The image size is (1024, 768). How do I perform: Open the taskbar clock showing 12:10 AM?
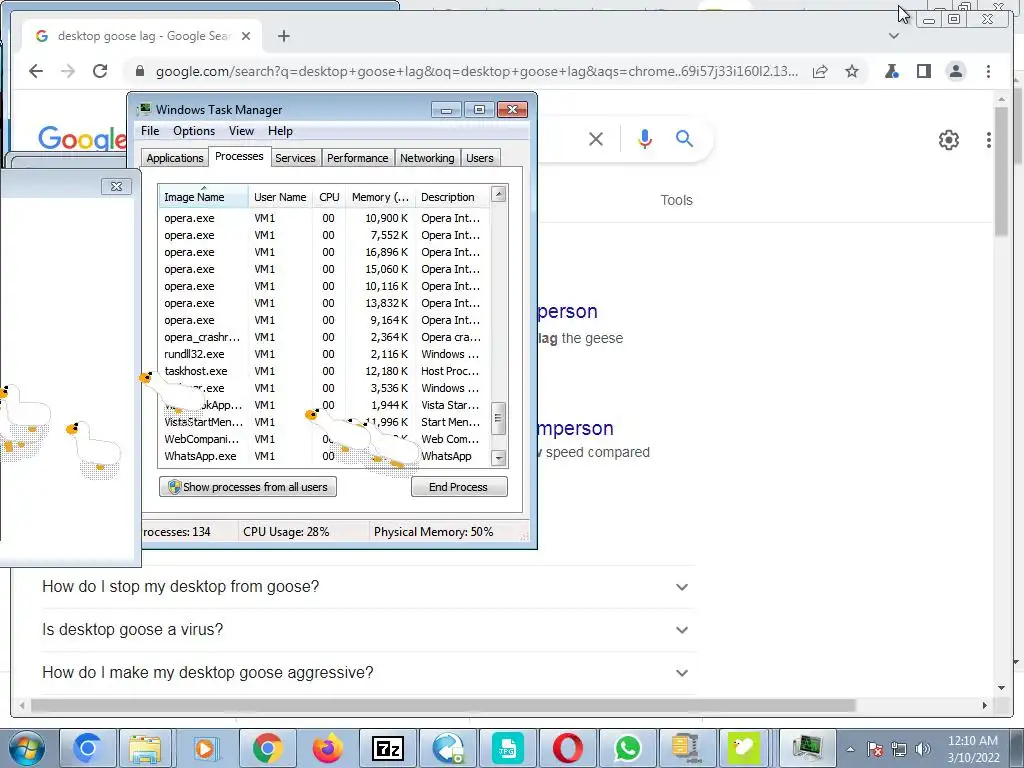click(973, 749)
